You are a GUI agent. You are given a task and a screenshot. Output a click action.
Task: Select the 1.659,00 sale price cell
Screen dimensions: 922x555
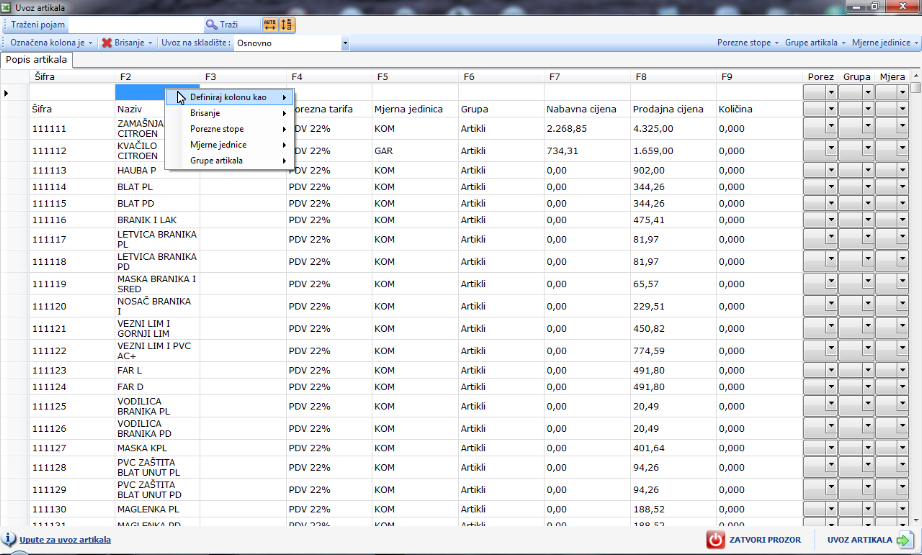point(673,151)
